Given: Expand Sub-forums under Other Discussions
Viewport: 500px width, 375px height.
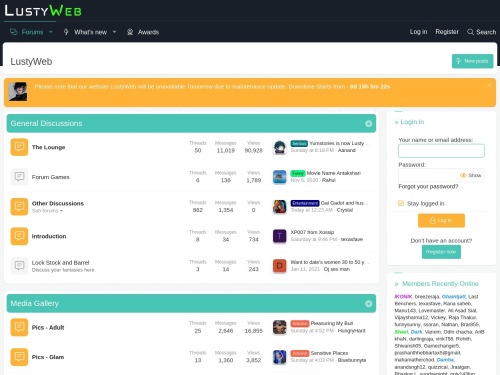Looking at the screenshot, I should pyautogui.click(x=47, y=211).
